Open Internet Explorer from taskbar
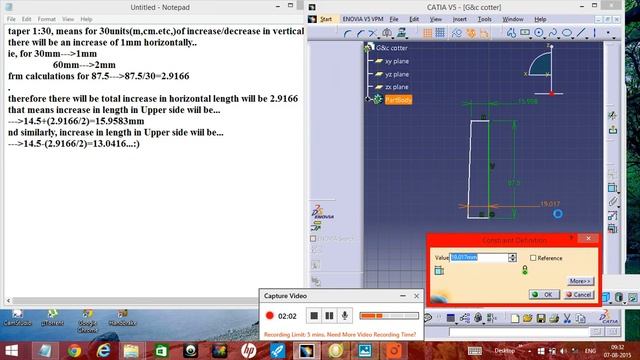 coord(103,351)
